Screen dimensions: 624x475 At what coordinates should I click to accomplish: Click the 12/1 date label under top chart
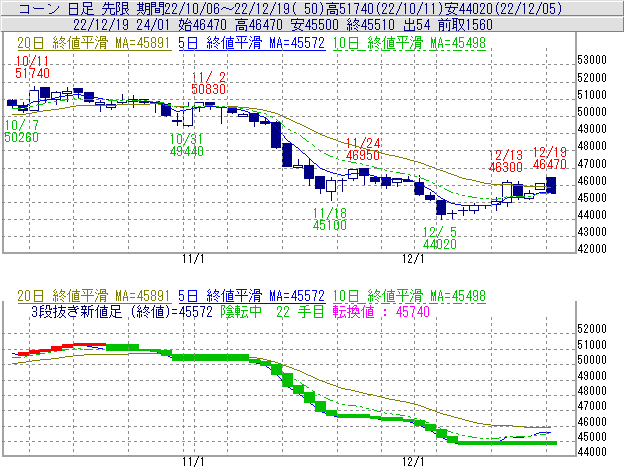point(413,259)
